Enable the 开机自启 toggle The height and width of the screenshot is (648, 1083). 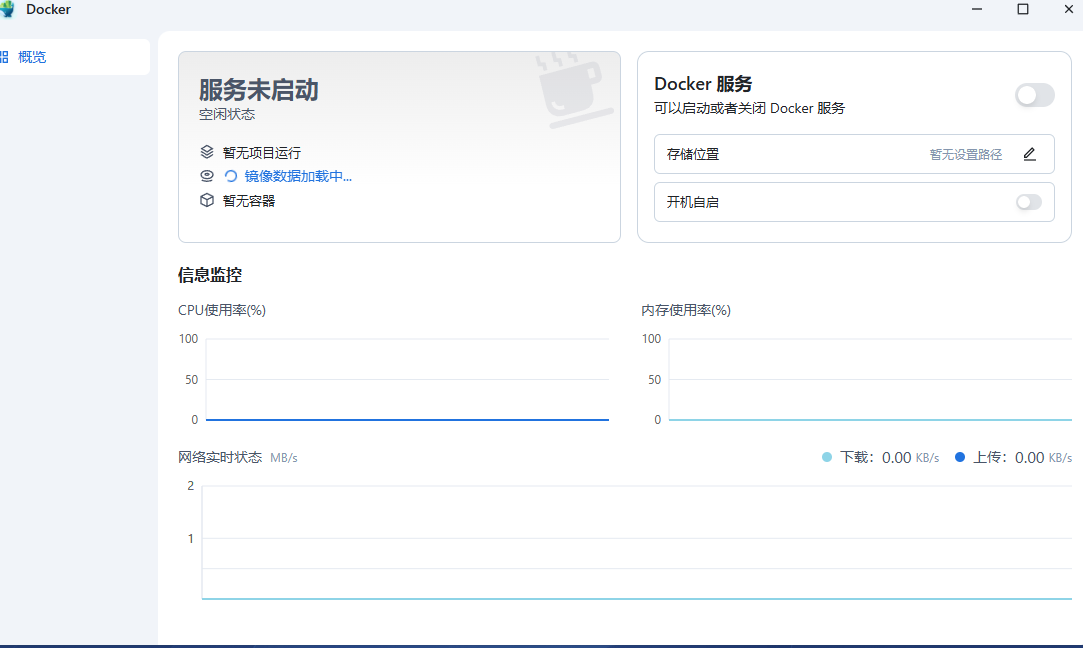tap(1028, 202)
